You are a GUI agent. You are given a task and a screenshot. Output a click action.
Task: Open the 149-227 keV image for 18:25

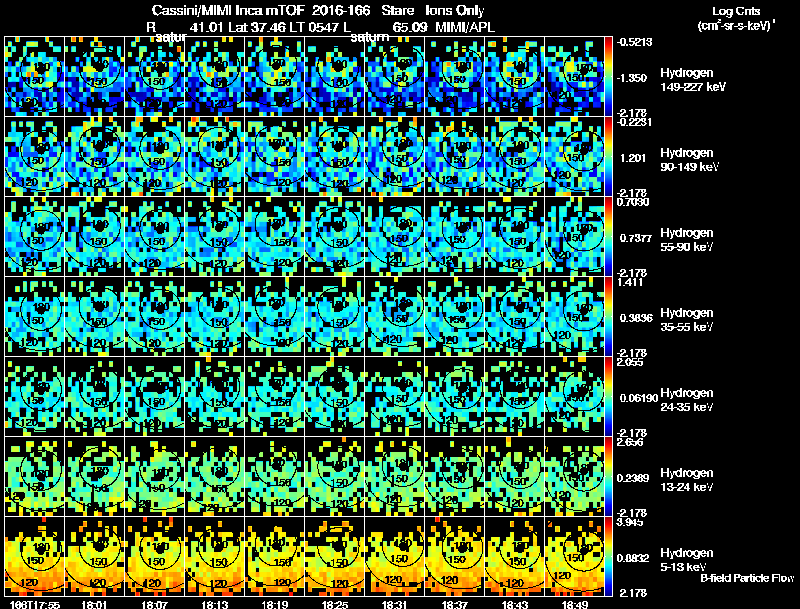click(335, 77)
